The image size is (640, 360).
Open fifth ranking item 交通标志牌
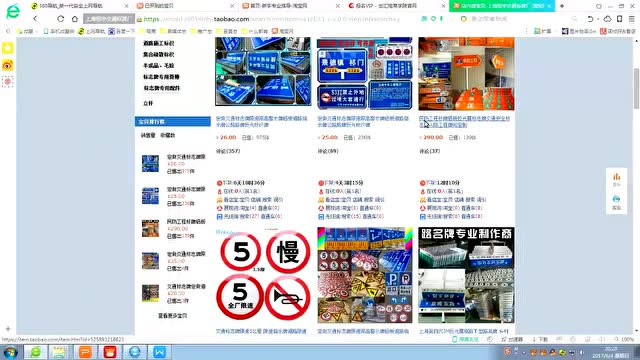[x=186, y=287]
